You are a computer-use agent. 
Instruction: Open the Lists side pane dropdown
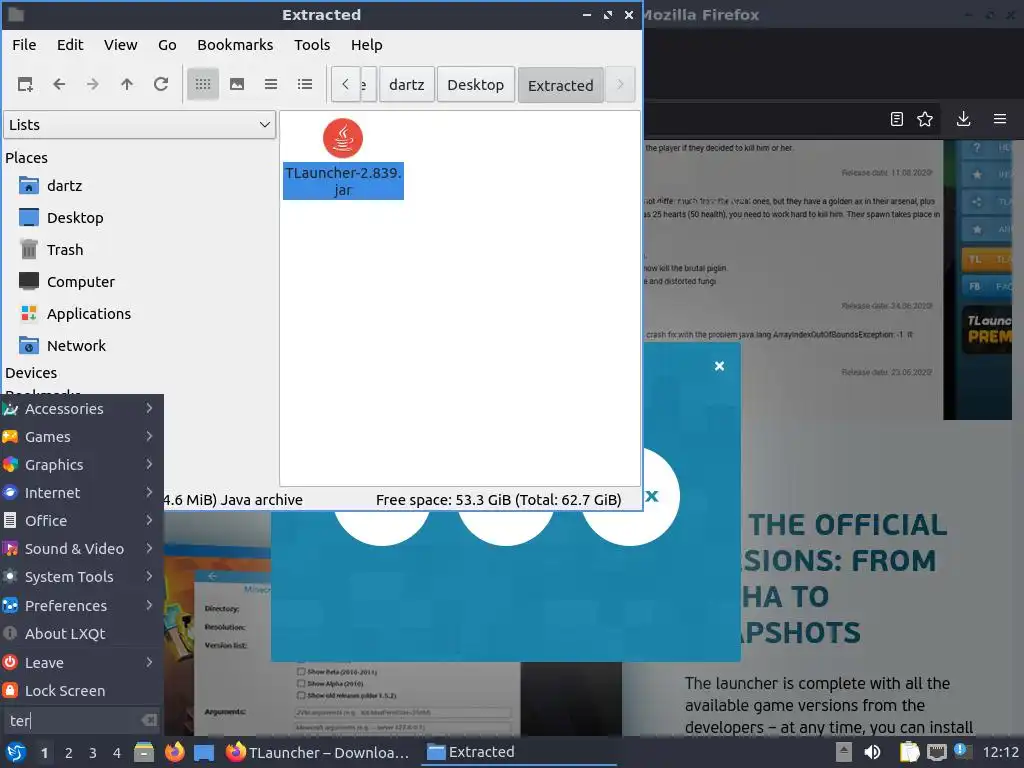coord(140,125)
